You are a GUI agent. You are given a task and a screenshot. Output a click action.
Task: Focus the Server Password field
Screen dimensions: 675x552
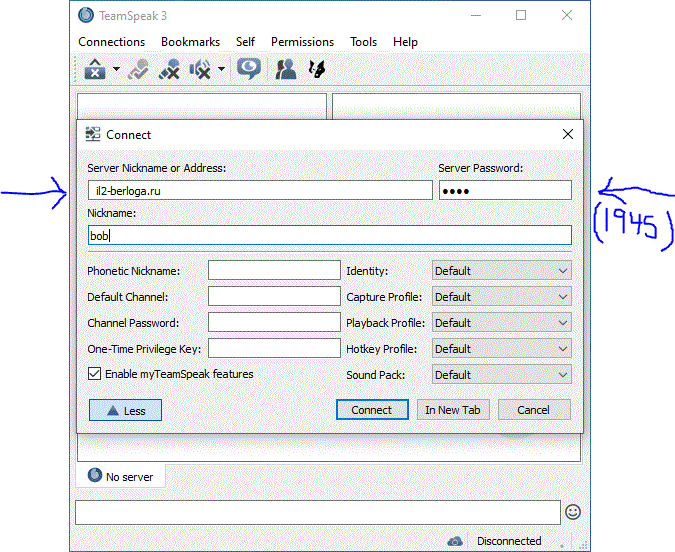[x=505, y=190]
